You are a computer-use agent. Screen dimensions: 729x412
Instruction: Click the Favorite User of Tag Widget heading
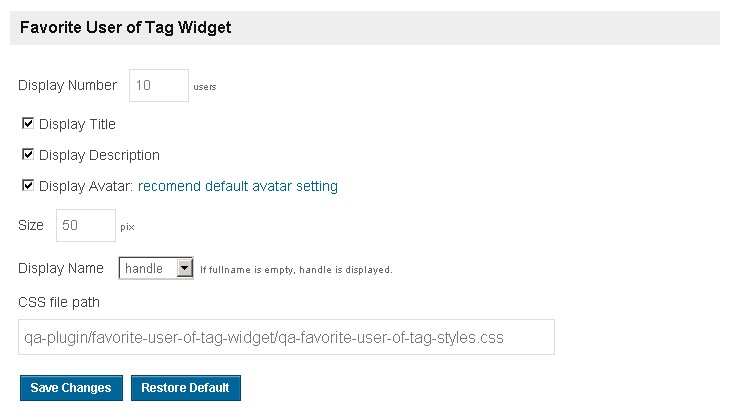[125, 28]
